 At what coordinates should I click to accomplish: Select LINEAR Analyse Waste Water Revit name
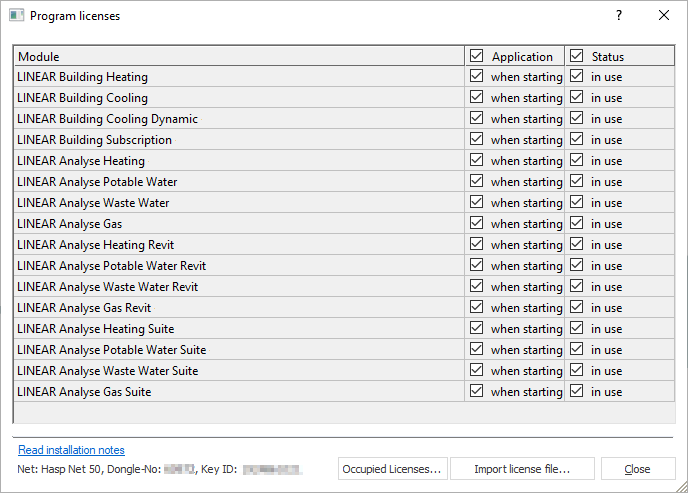pos(108,287)
